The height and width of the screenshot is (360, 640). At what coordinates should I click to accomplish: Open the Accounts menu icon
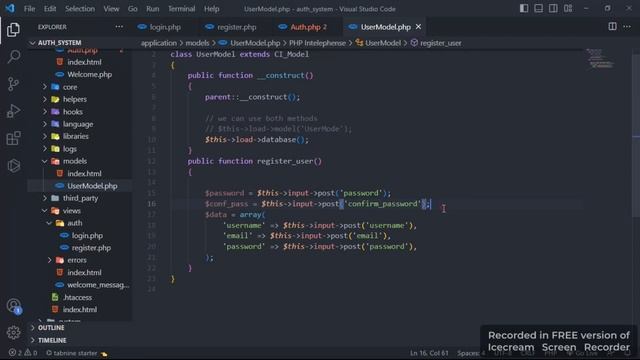click(x=13, y=306)
